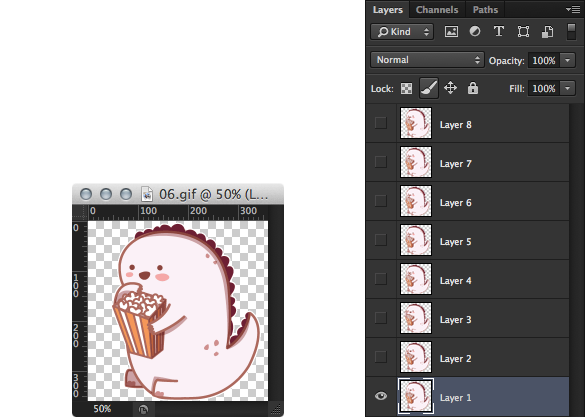Image resolution: width=585 pixels, height=417 pixels.
Task: Lock image pixels brush icon
Action: click(429, 88)
